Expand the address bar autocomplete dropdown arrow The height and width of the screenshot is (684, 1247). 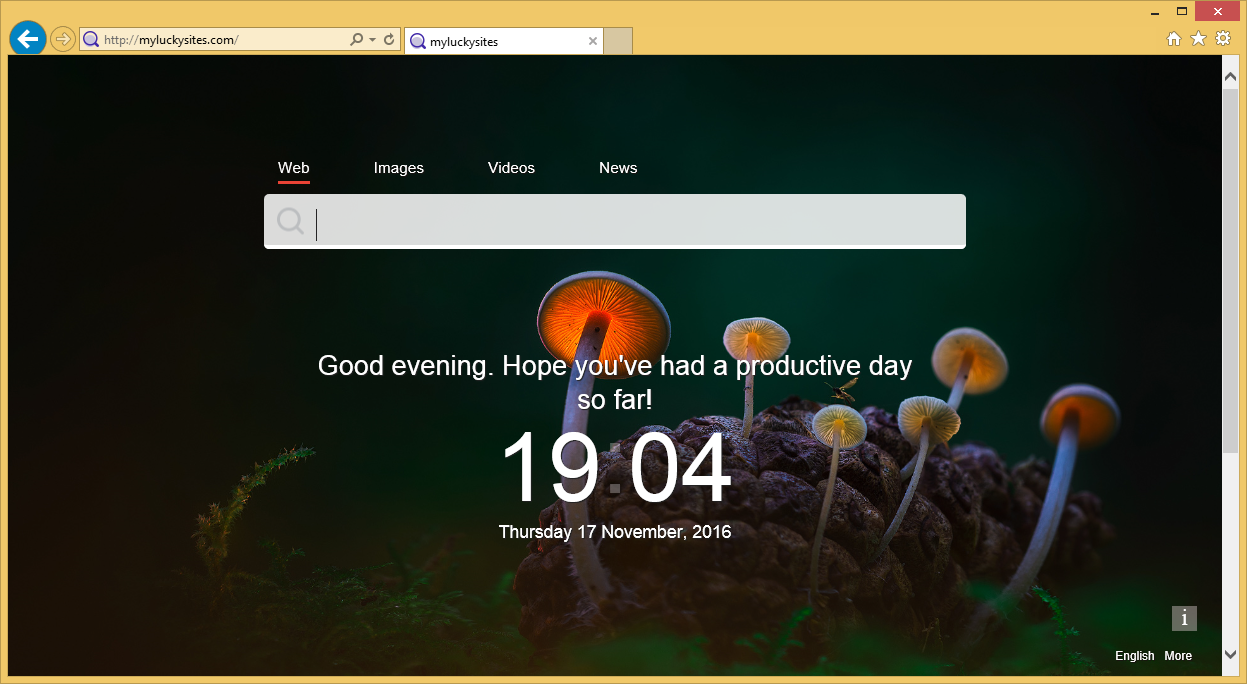[x=372, y=40]
